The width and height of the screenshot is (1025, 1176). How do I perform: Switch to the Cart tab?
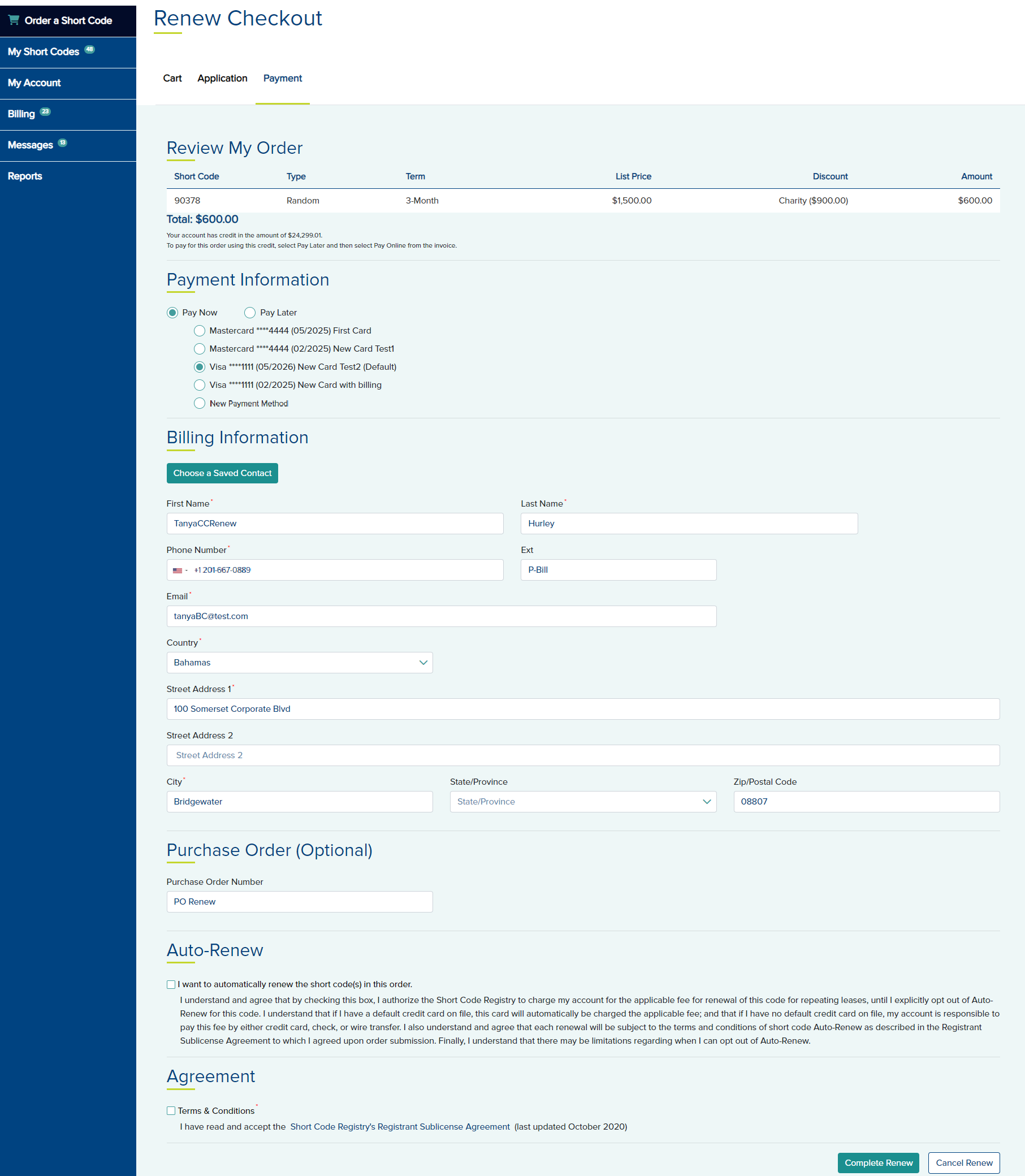(x=172, y=79)
